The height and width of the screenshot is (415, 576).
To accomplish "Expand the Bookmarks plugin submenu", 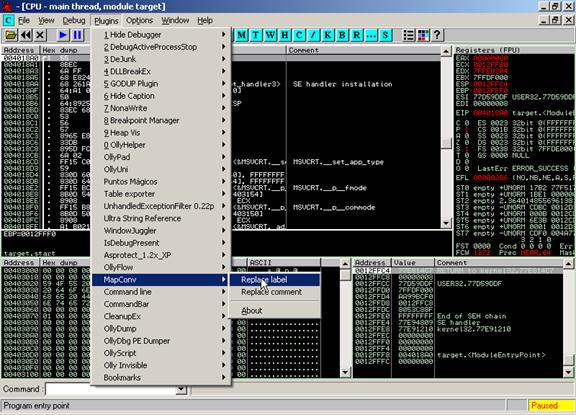I will coord(161,378).
